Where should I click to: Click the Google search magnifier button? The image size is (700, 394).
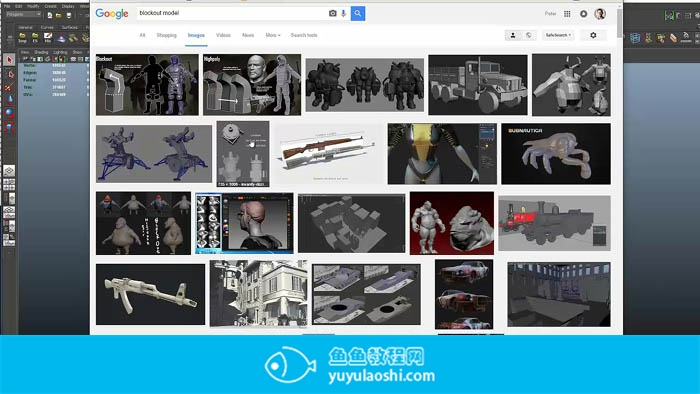click(358, 13)
